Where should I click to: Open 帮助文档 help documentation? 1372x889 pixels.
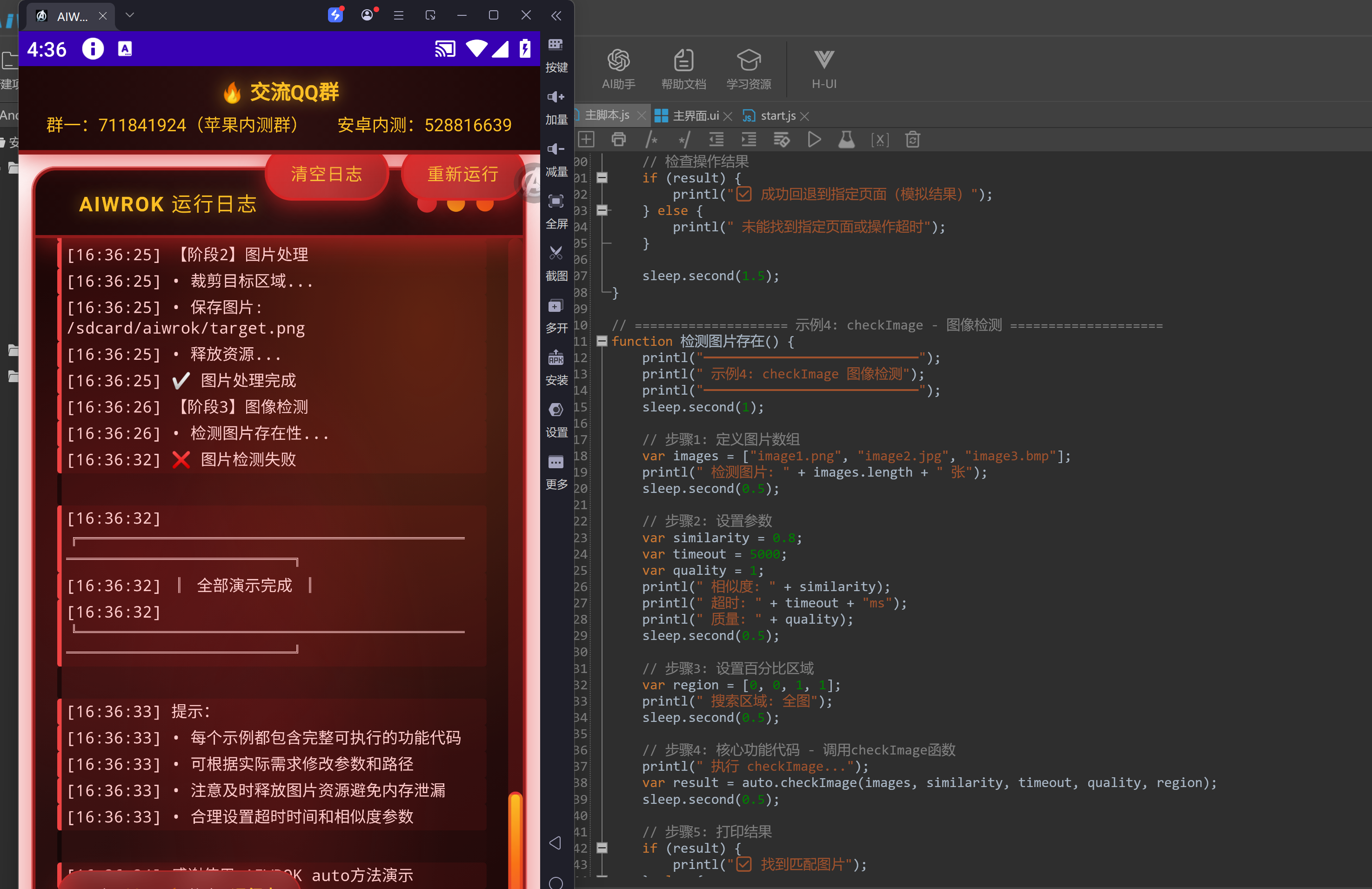pos(683,69)
